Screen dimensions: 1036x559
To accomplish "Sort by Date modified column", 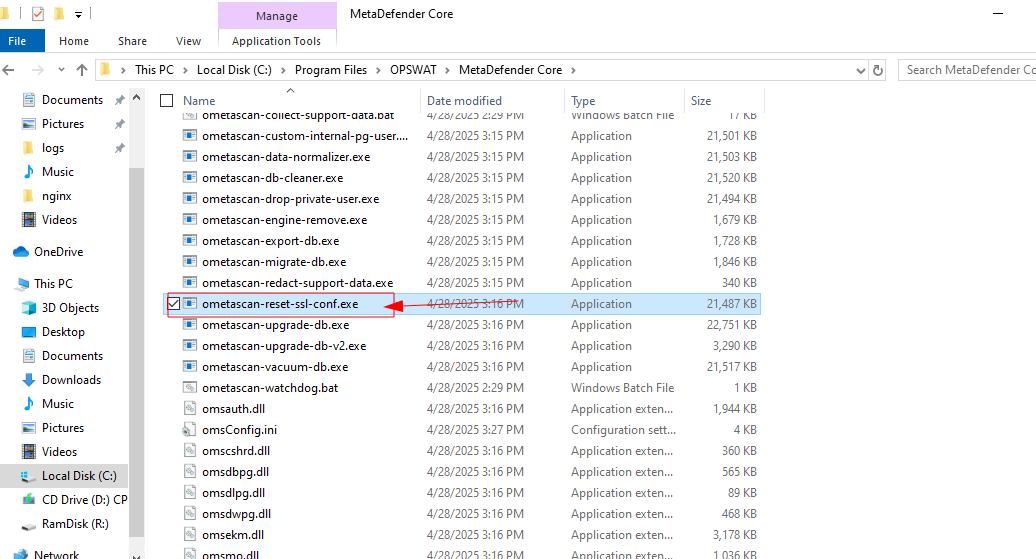I will pyautogui.click(x=464, y=100).
